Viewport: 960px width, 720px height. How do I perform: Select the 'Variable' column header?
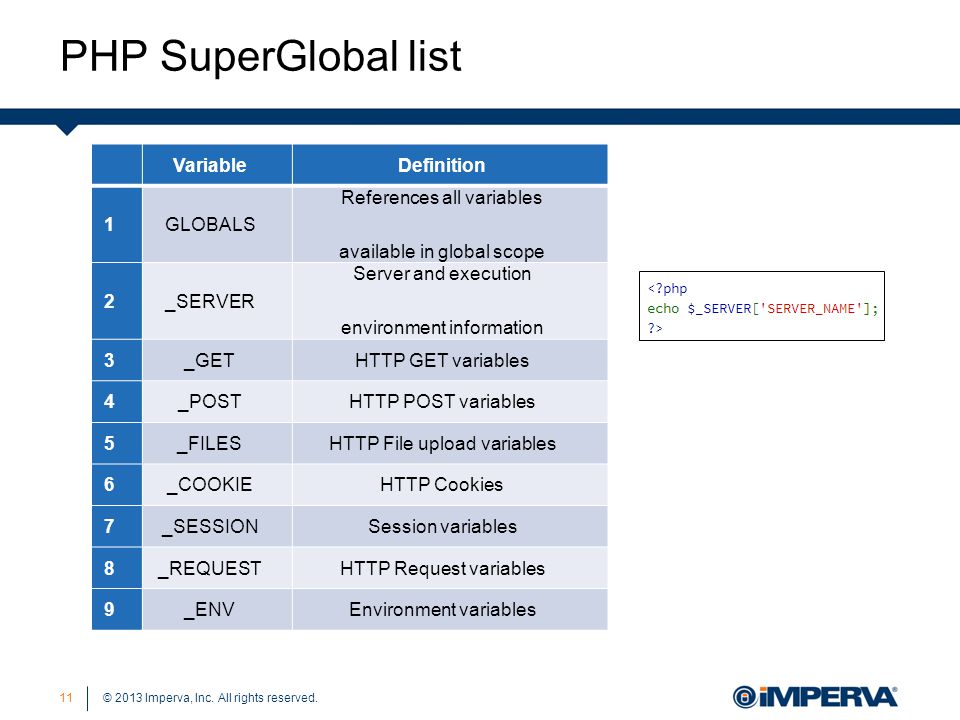pyautogui.click(x=217, y=165)
